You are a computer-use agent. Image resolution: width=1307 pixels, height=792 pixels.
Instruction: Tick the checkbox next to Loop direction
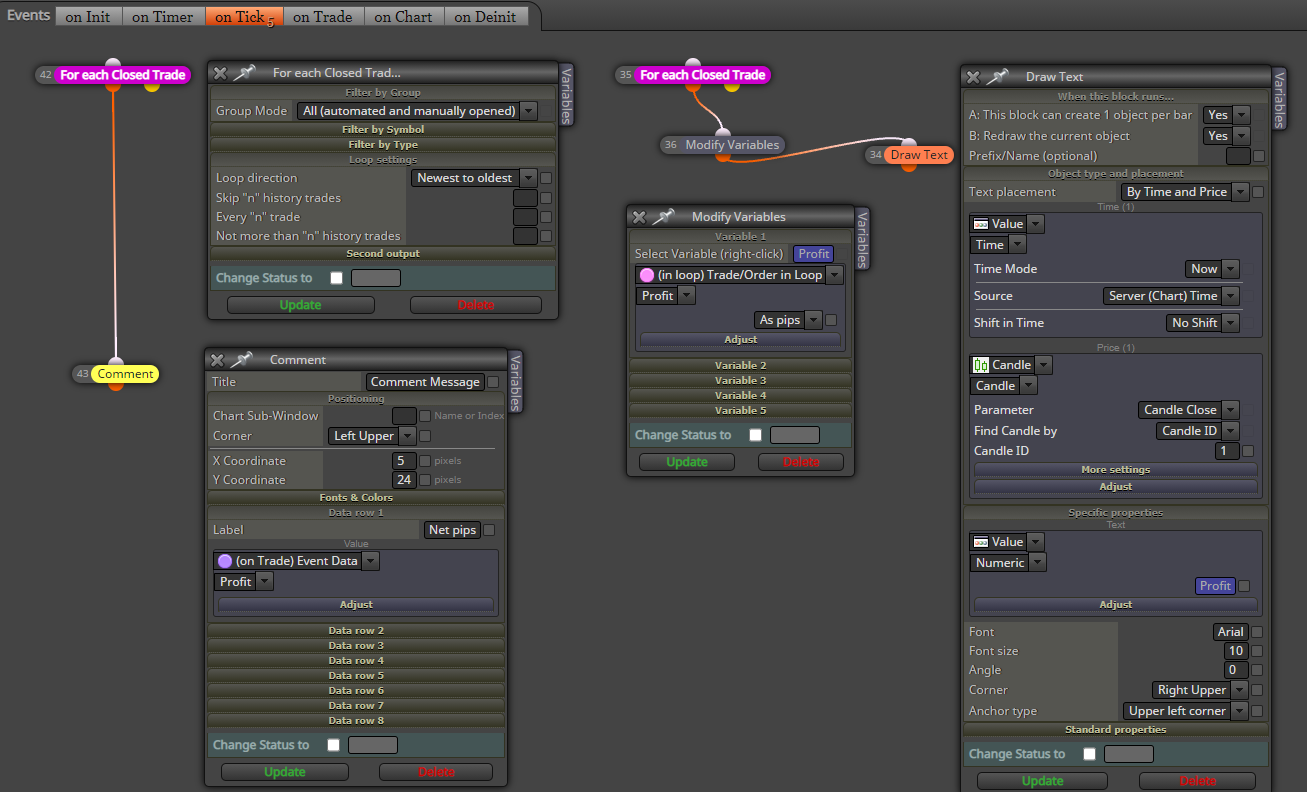click(x=546, y=178)
